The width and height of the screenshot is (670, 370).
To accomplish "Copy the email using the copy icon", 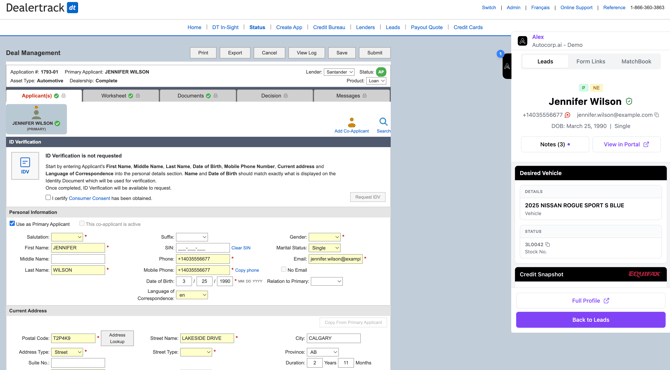I will click(x=657, y=115).
